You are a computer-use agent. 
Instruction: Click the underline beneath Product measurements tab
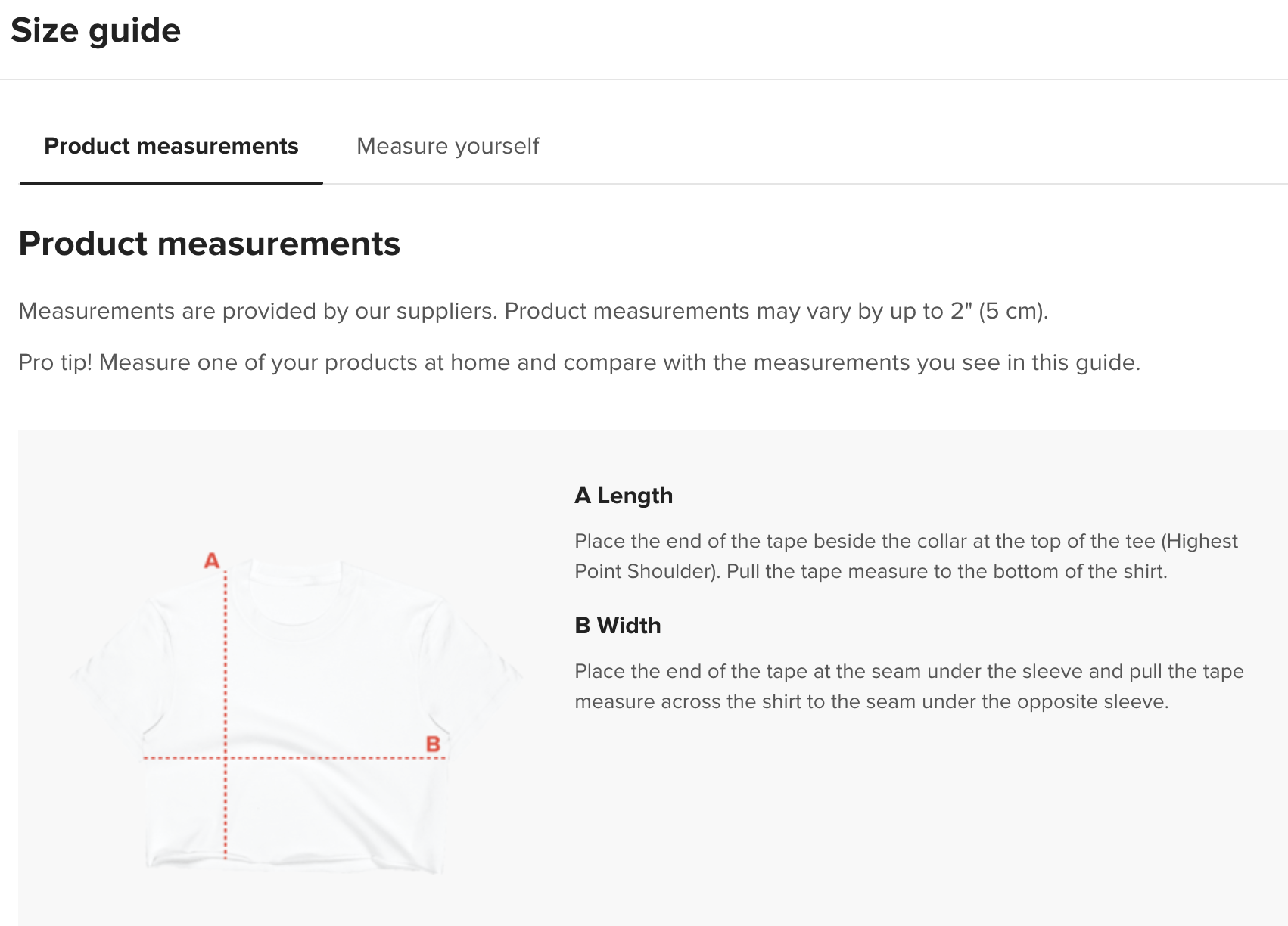pos(171,182)
